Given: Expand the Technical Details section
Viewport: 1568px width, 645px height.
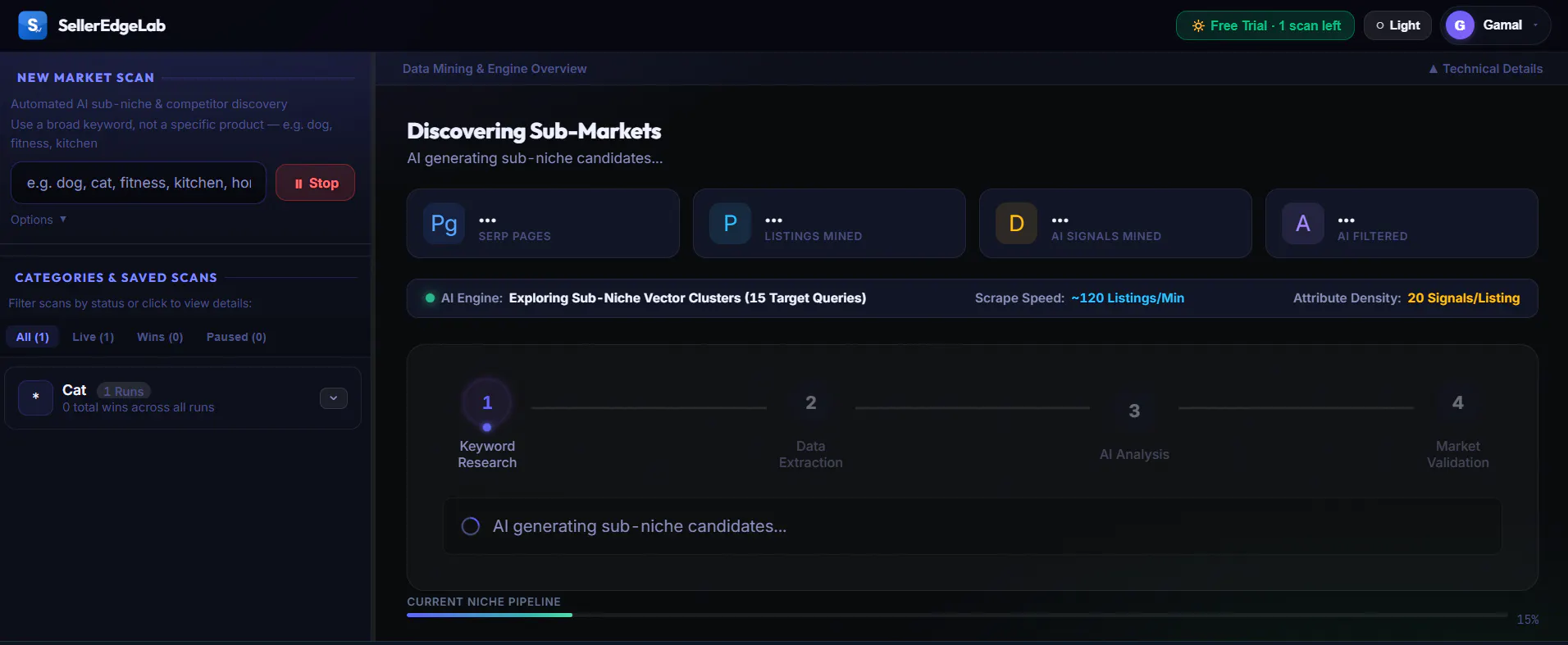Looking at the screenshot, I should (1485, 69).
